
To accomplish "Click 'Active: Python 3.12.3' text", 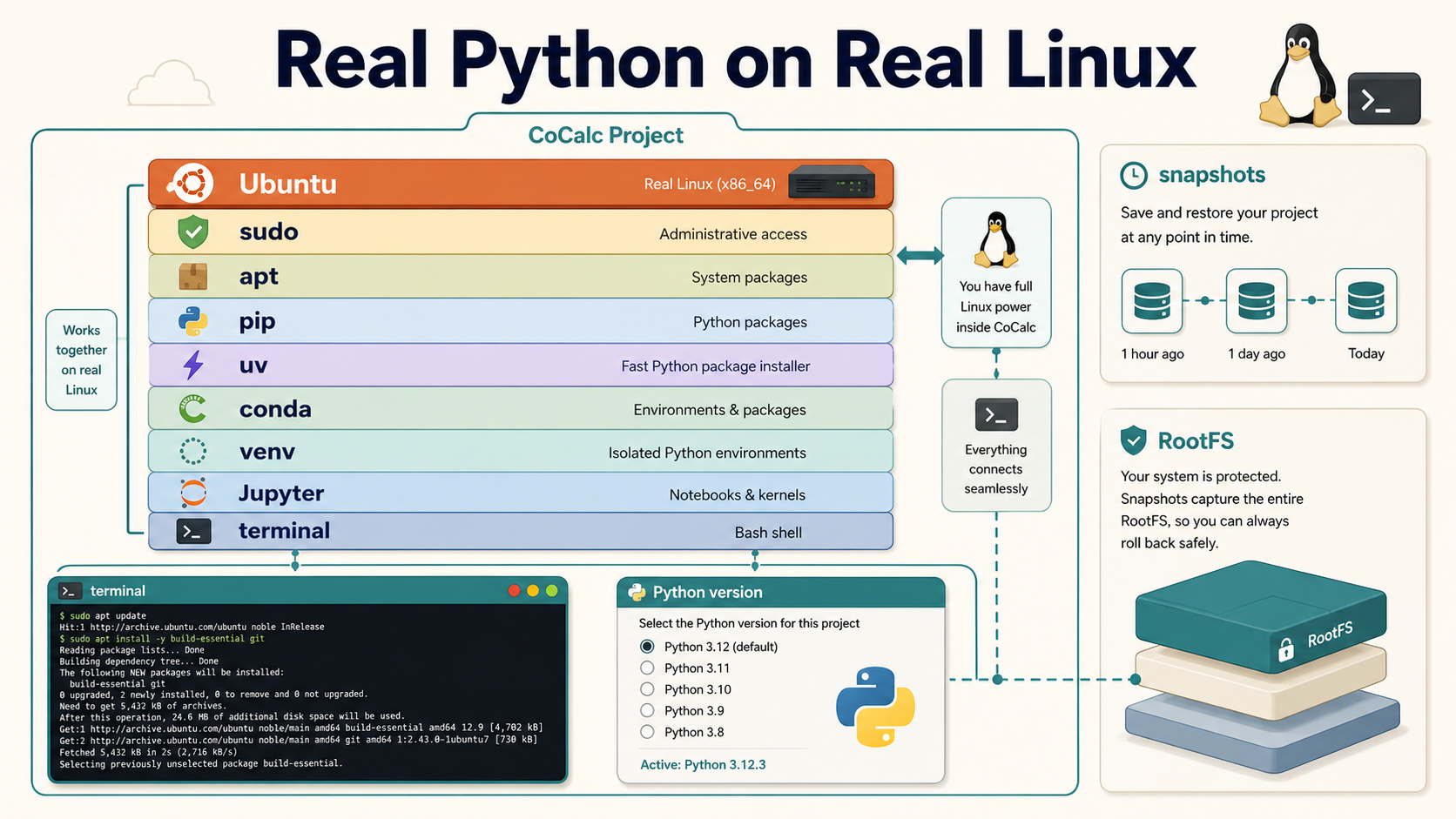I will pyautogui.click(x=703, y=764).
